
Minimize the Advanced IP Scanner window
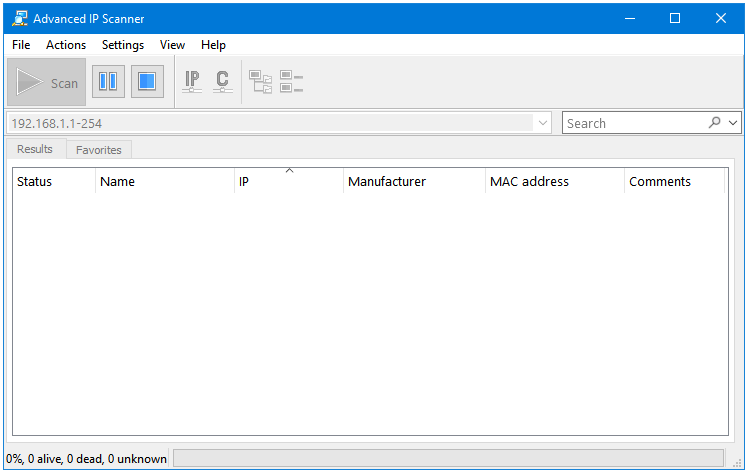(630, 19)
